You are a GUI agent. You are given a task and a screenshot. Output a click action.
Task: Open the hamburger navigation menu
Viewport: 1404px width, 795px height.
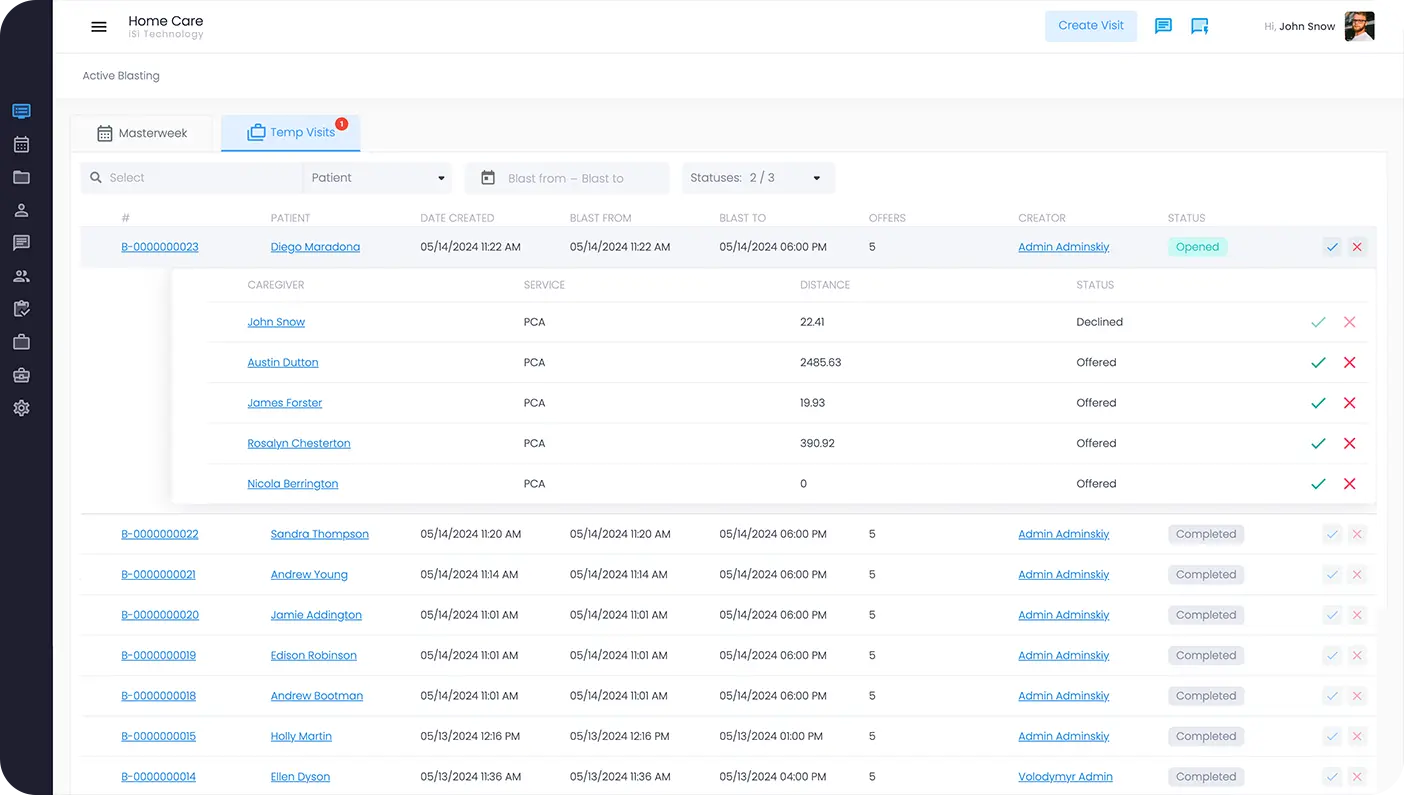pyautogui.click(x=99, y=27)
